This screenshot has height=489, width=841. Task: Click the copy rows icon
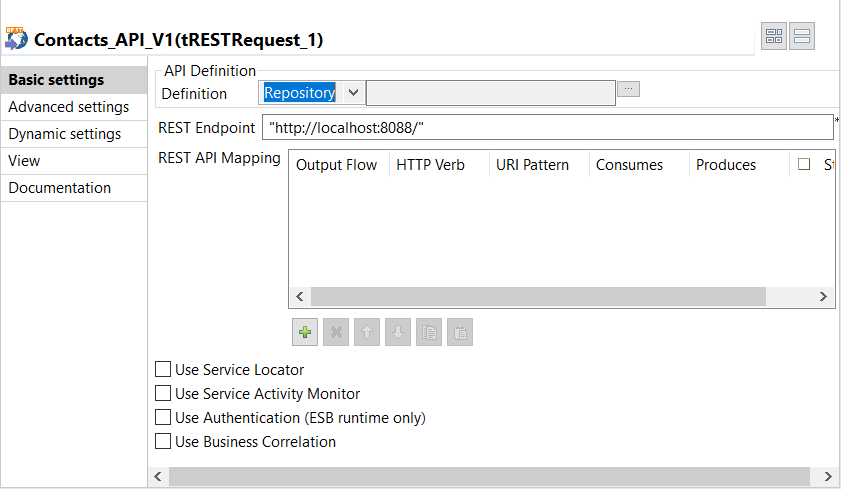[x=428, y=333]
